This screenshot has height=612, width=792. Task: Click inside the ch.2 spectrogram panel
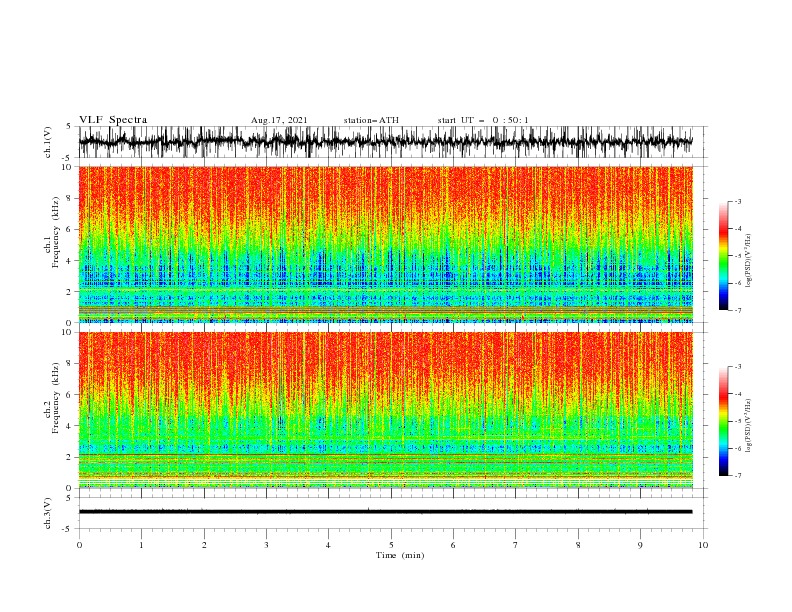pos(386,410)
